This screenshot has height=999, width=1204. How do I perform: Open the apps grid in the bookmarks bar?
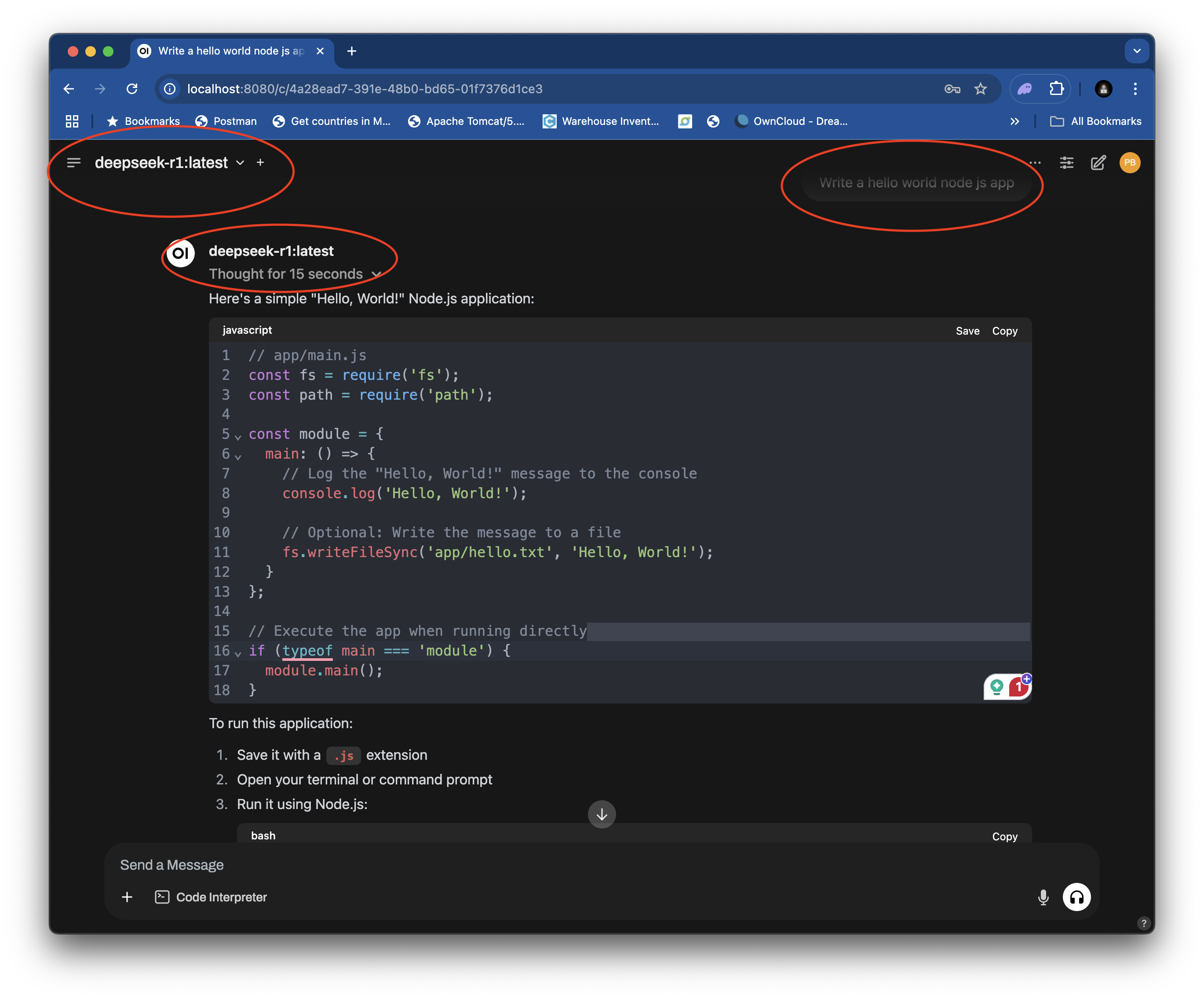[72, 121]
